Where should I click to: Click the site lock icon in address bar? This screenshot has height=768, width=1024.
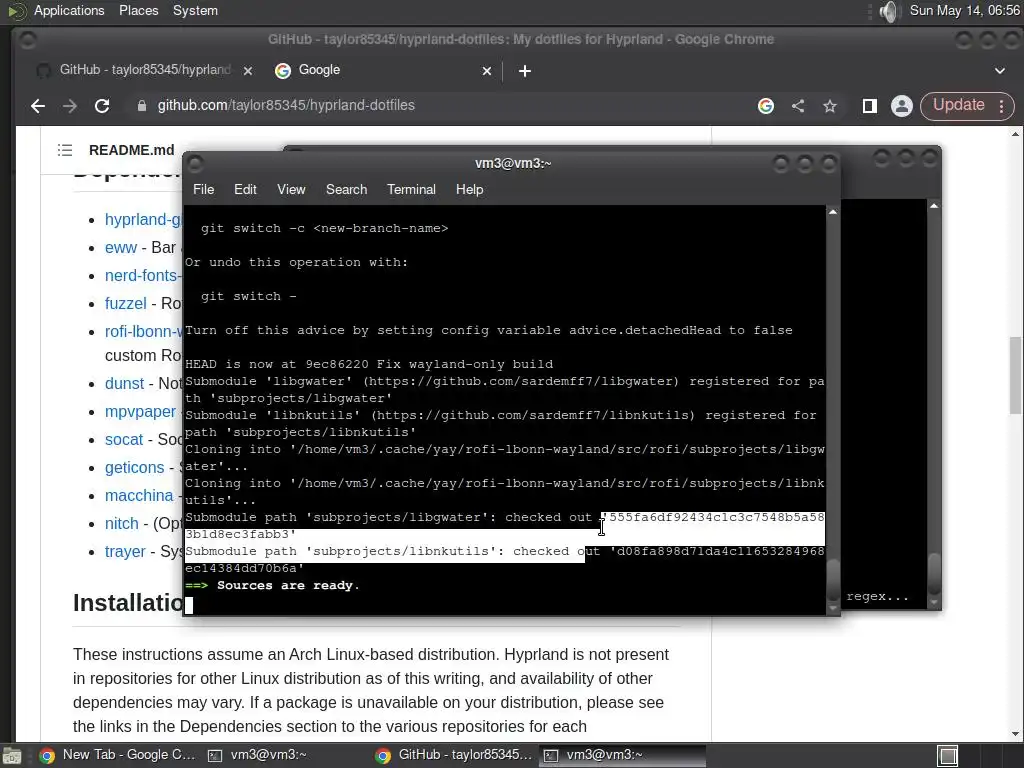pyautogui.click(x=142, y=106)
